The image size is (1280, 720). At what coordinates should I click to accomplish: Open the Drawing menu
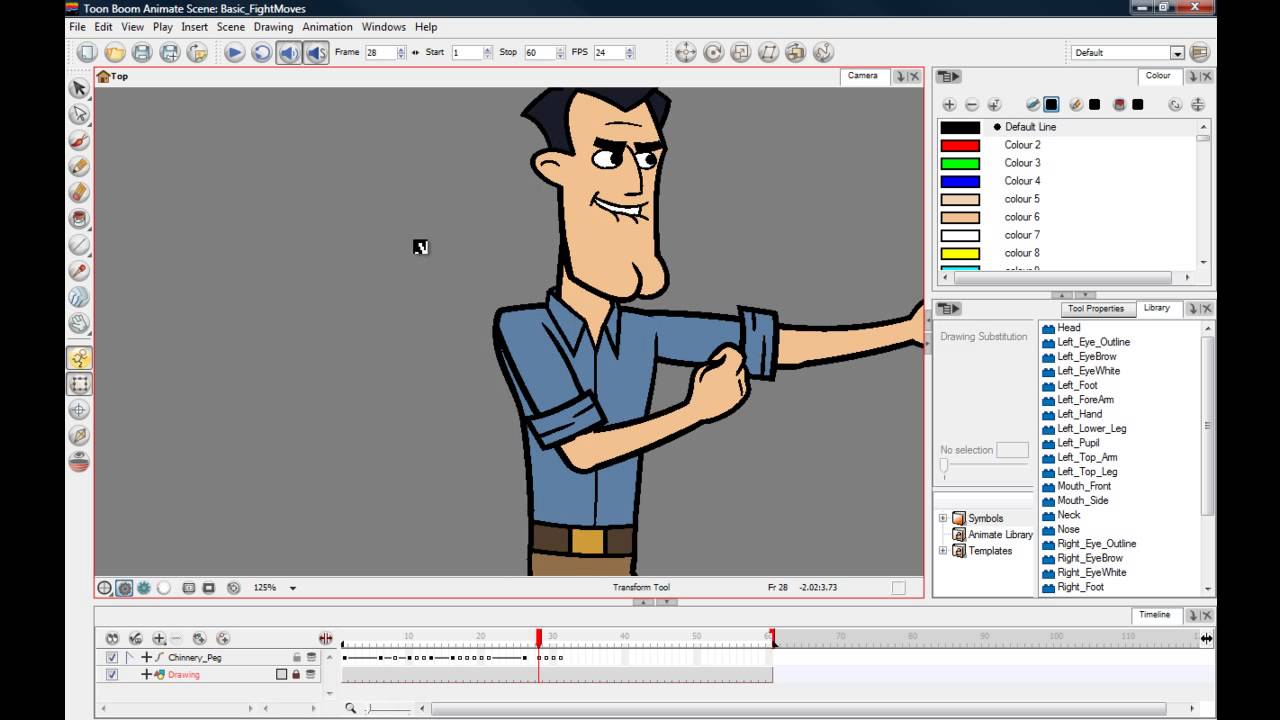pos(273,27)
